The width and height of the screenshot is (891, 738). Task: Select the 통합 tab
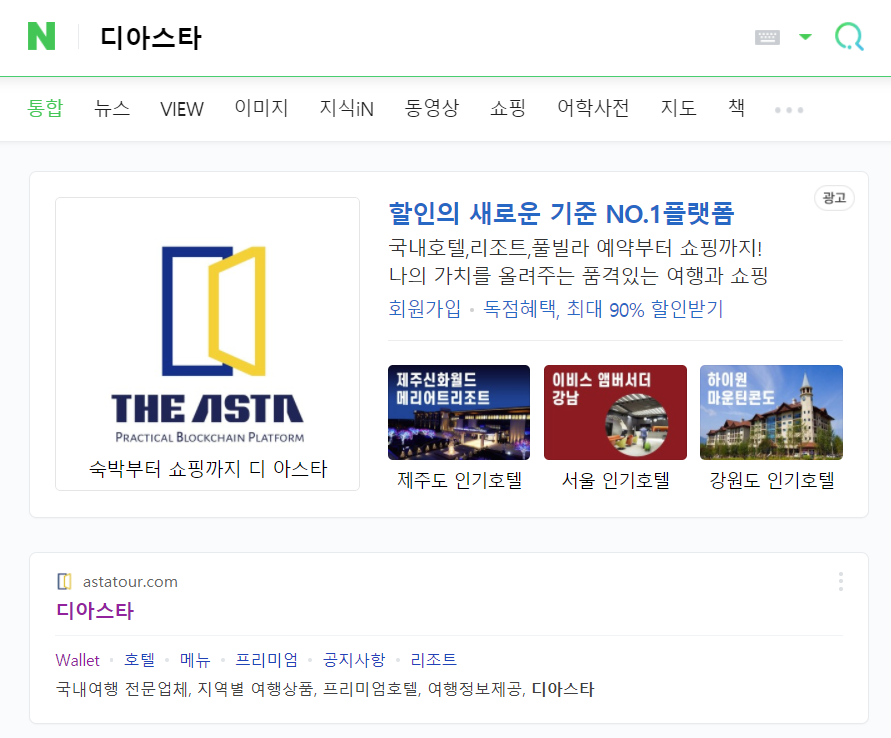(45, 108)
